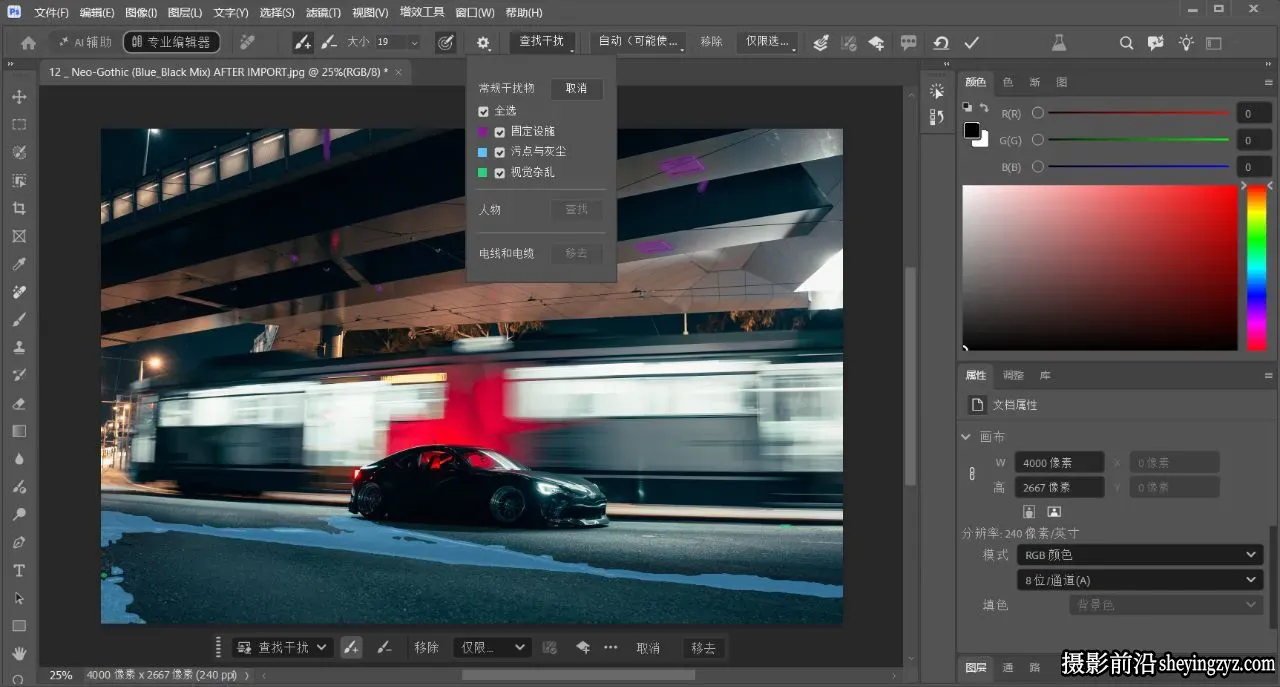Select the Crop tool

coord(19,209)
